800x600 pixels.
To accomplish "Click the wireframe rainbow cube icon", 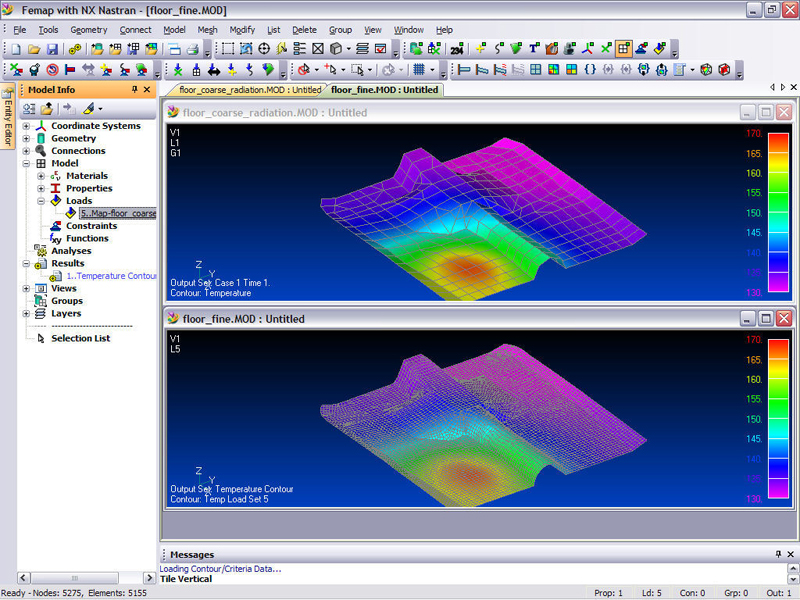I will click(x=706, y=69).
